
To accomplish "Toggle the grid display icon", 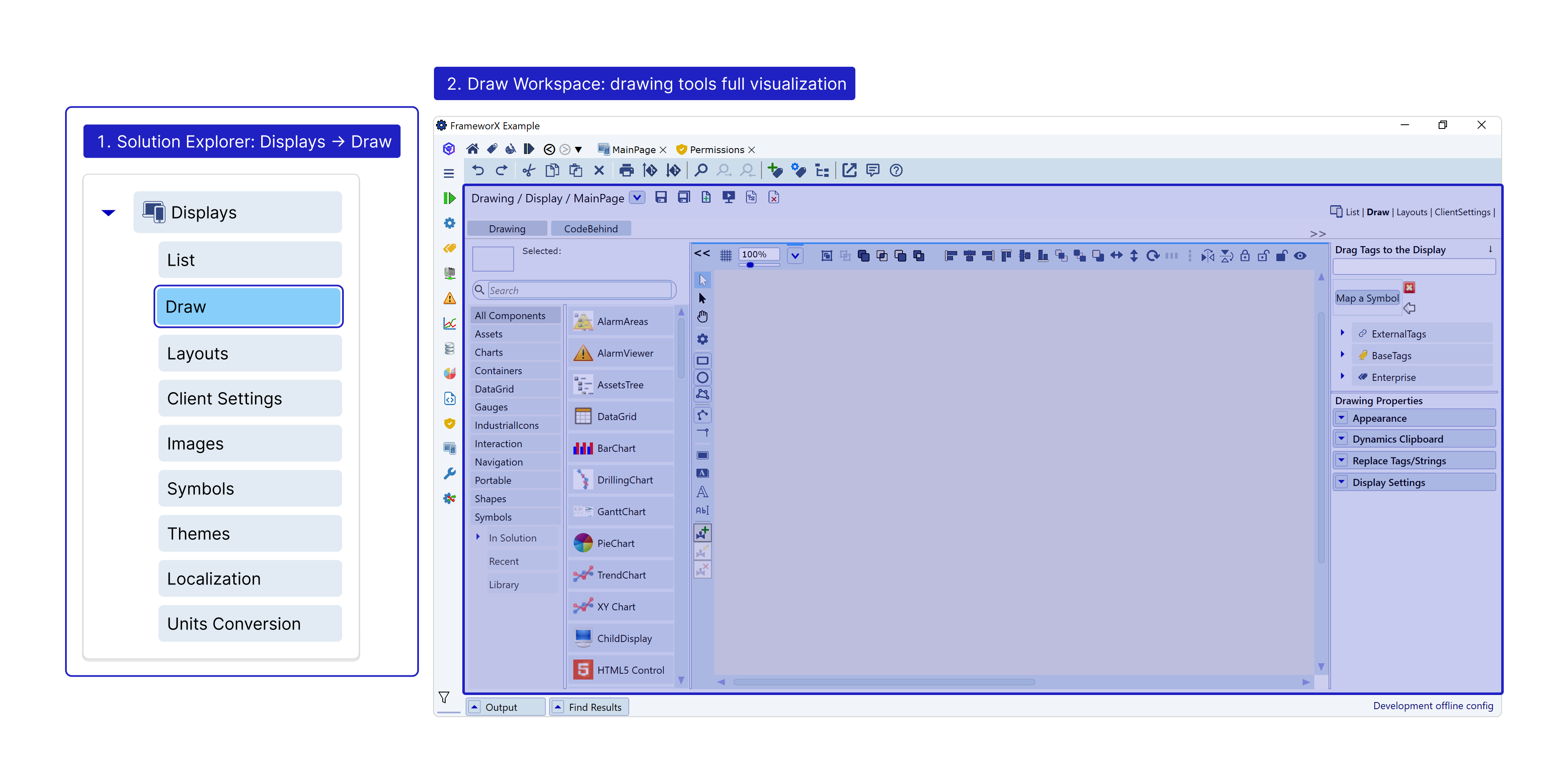I will click(x=726, y=256).
